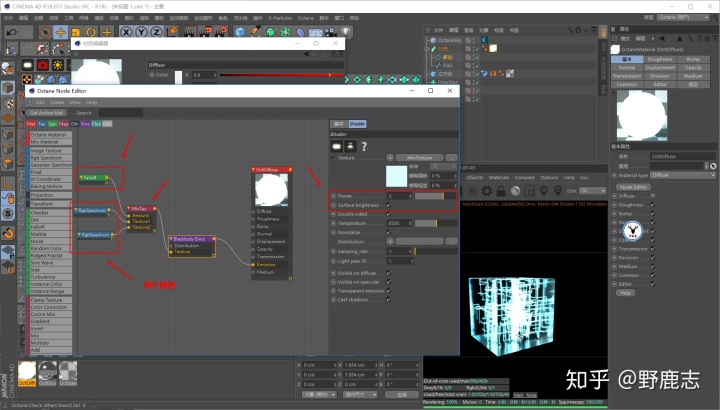
Task: Click red Octane camera icon
Action: point(43,65)
